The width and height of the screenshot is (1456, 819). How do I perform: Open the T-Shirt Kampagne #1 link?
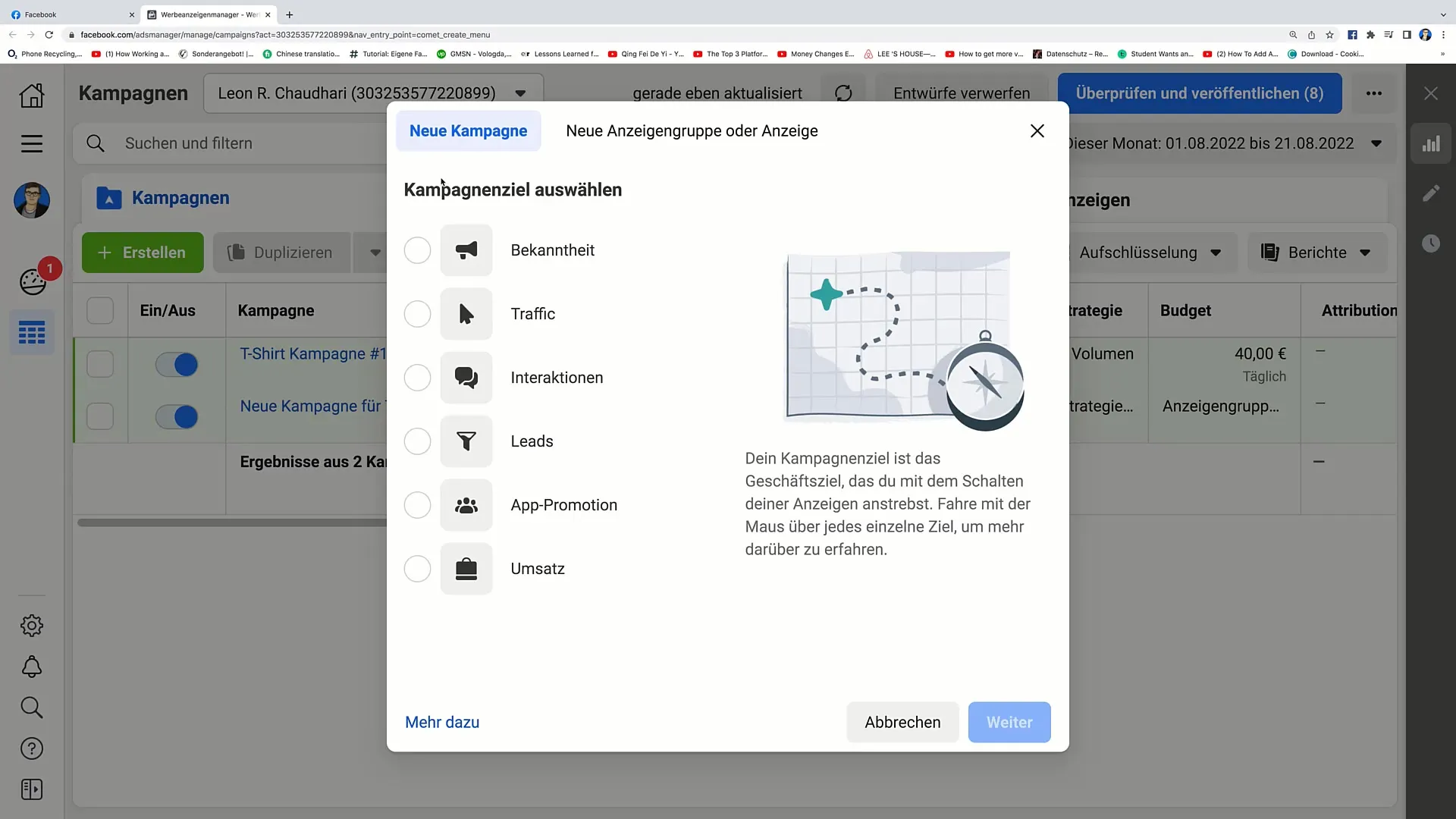click(x=312, y=354)
